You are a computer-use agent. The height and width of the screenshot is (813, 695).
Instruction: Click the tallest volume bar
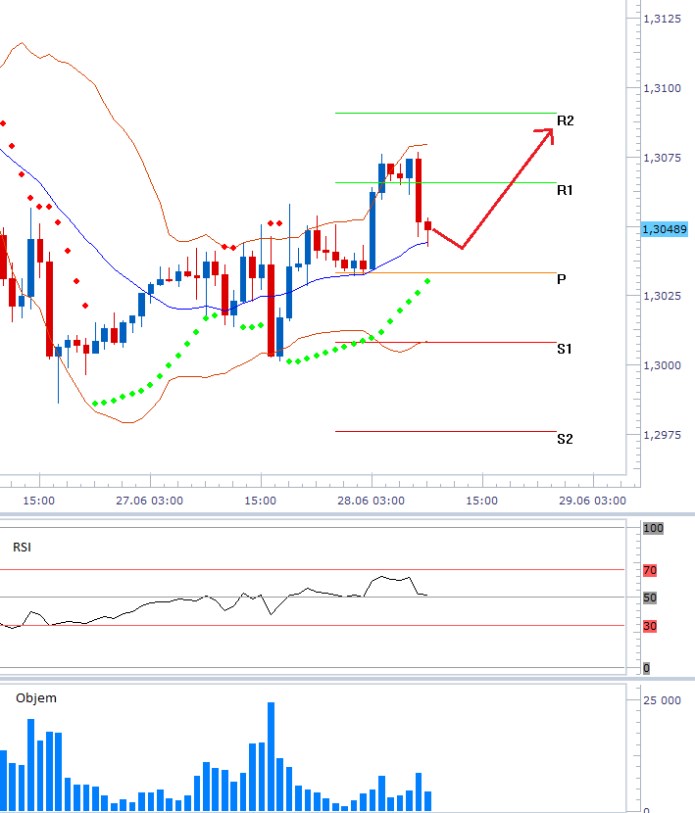pyautogui.click(x=271, y=756)
